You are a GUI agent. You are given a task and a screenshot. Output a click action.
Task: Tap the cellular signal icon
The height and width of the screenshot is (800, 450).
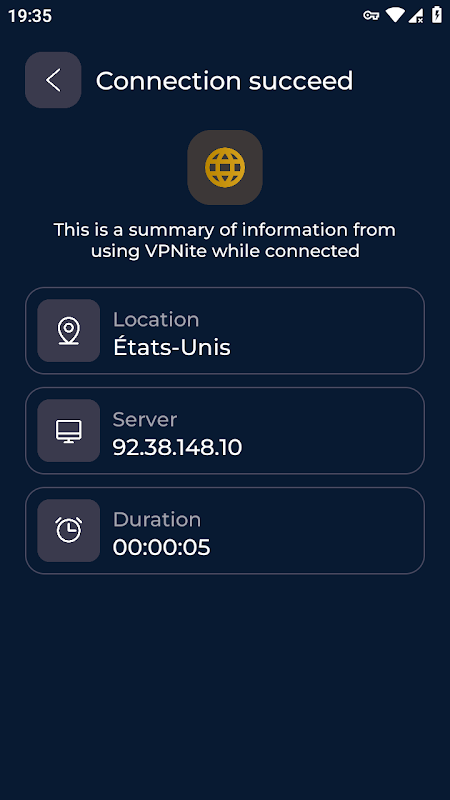416,16
